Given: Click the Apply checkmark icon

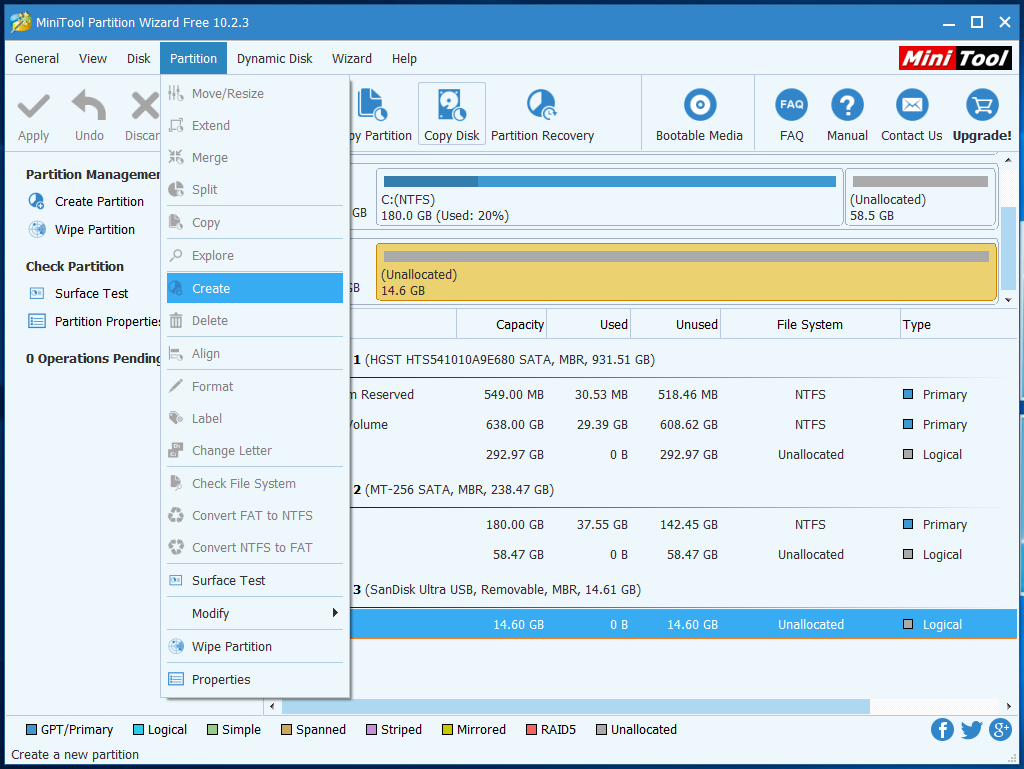Looking at the screenshot, I should tap(33, 106).
